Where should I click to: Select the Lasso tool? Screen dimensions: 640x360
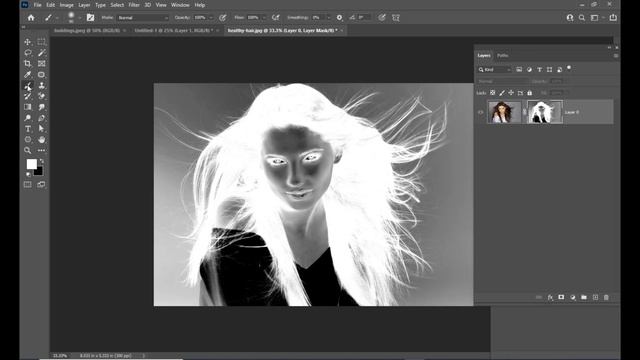click(28, 53)
